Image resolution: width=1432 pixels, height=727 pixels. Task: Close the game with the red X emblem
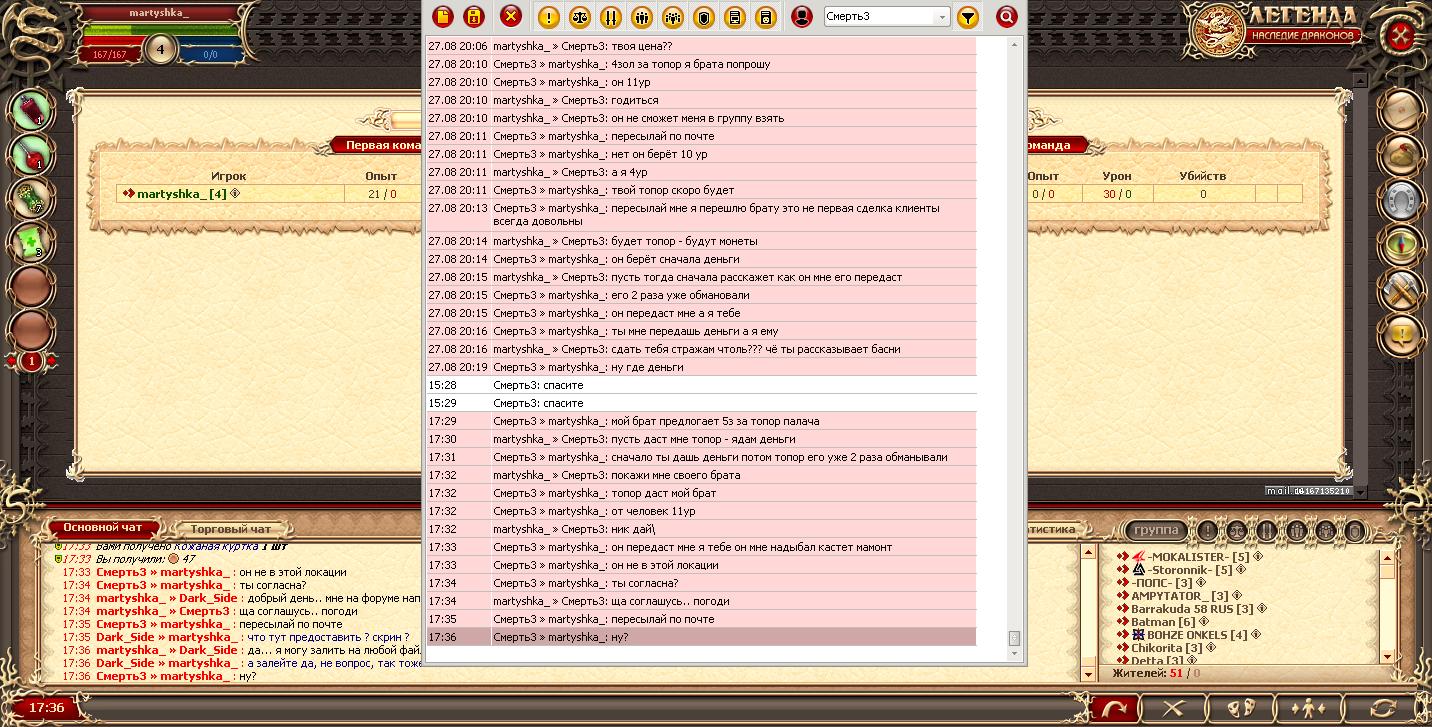(1402, 37)
